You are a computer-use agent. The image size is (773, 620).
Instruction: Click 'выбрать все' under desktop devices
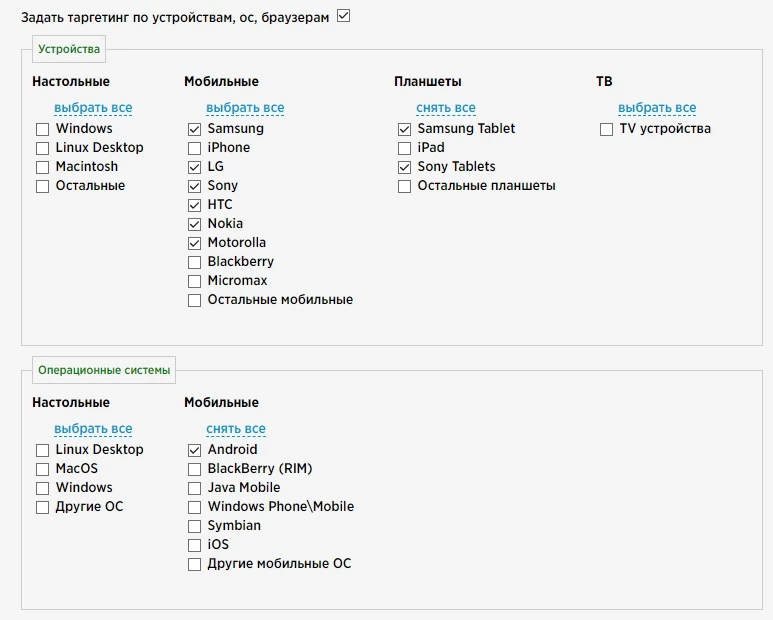(x=93, y=107)
